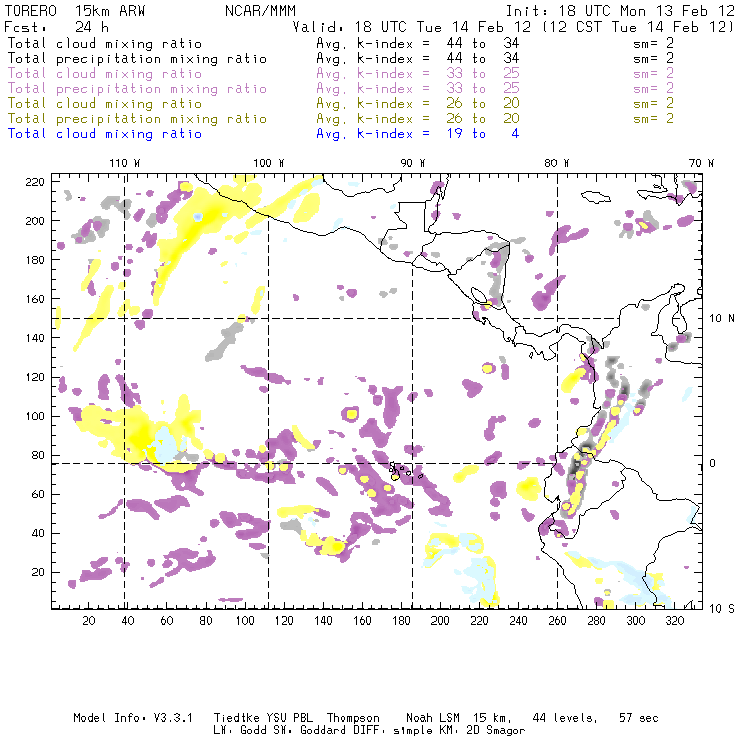Select the "10 S" latitude label
The width and height of the screenshot is (740, 740).
coord(722,609)
